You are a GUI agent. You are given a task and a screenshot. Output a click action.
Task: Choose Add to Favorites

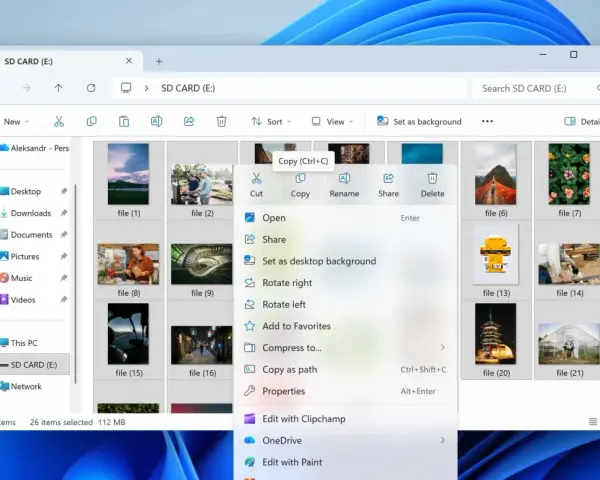345,326
